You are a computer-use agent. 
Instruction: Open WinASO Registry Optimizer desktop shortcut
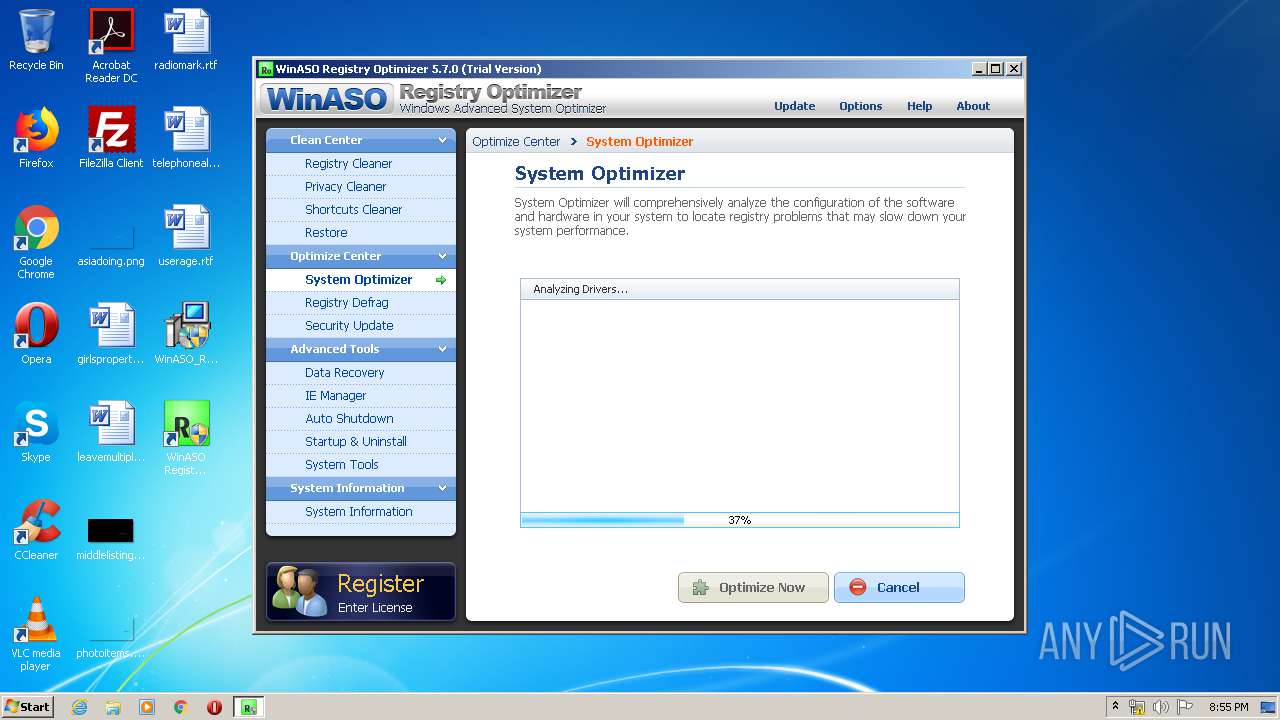click(186, 438)
